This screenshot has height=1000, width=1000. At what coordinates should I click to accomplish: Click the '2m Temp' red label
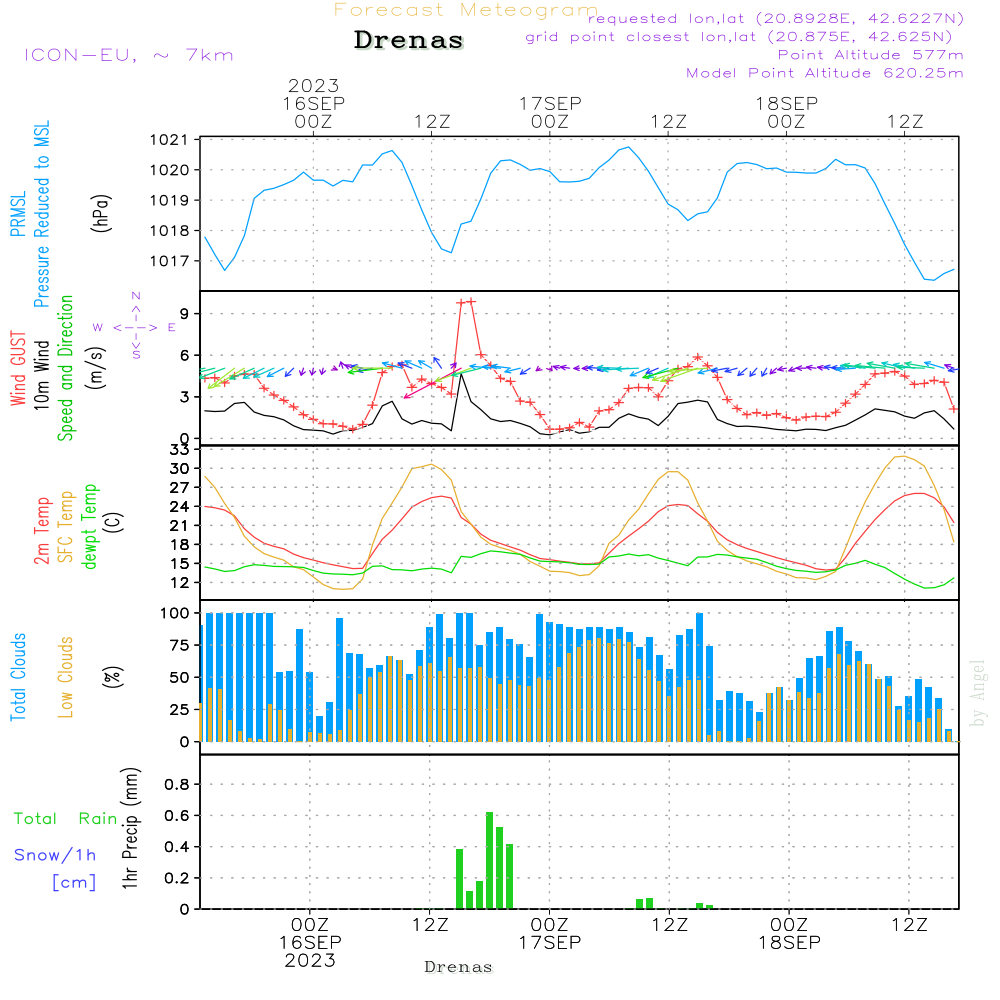[41, 531]
